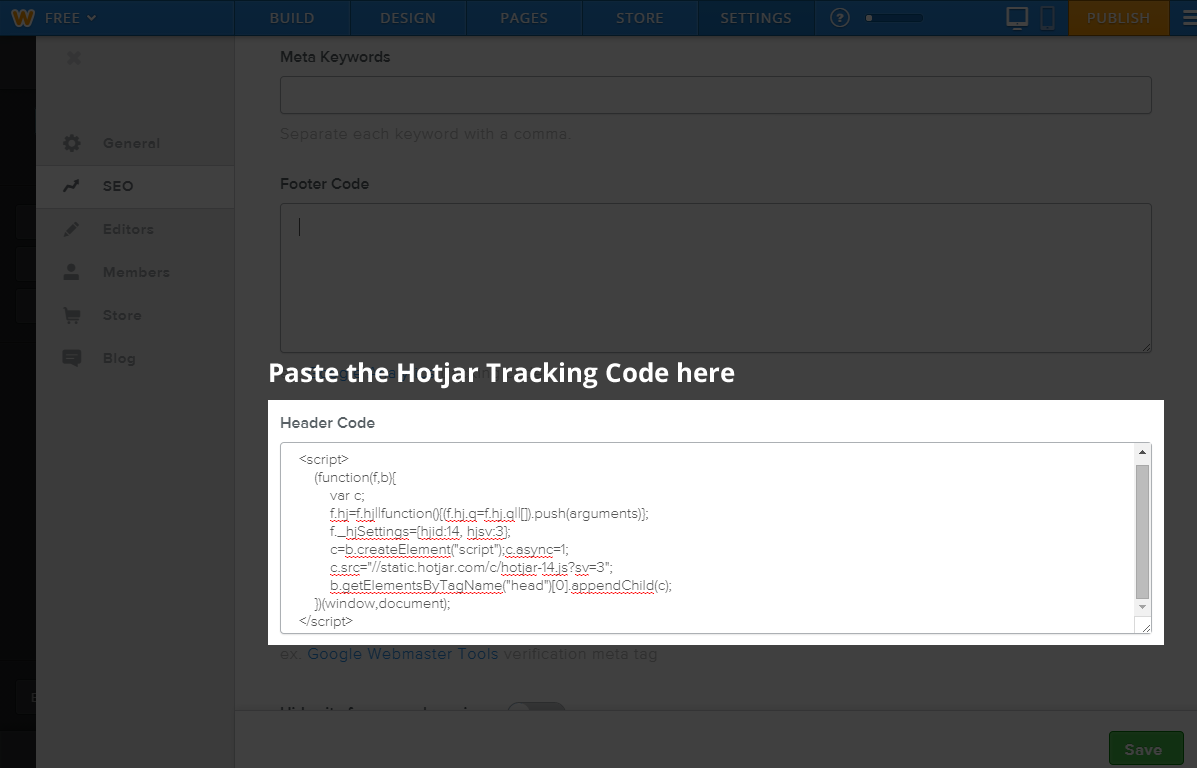Click into the Meta Keywords field
This screenshot has height=768, width=1197.
coord(715,95)
